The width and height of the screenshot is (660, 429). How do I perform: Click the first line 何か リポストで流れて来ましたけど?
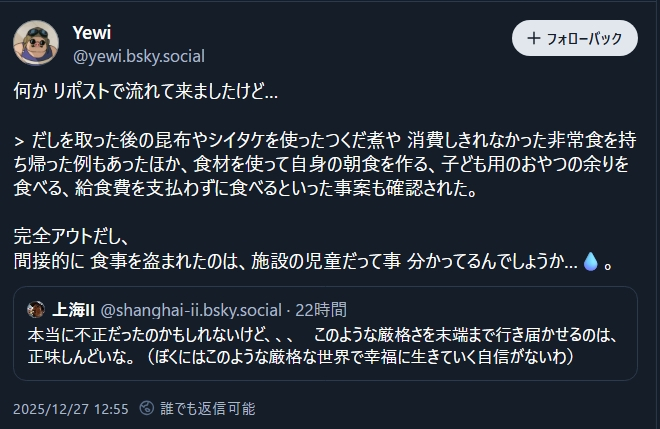pyautogui.click(x=145, y=92)
